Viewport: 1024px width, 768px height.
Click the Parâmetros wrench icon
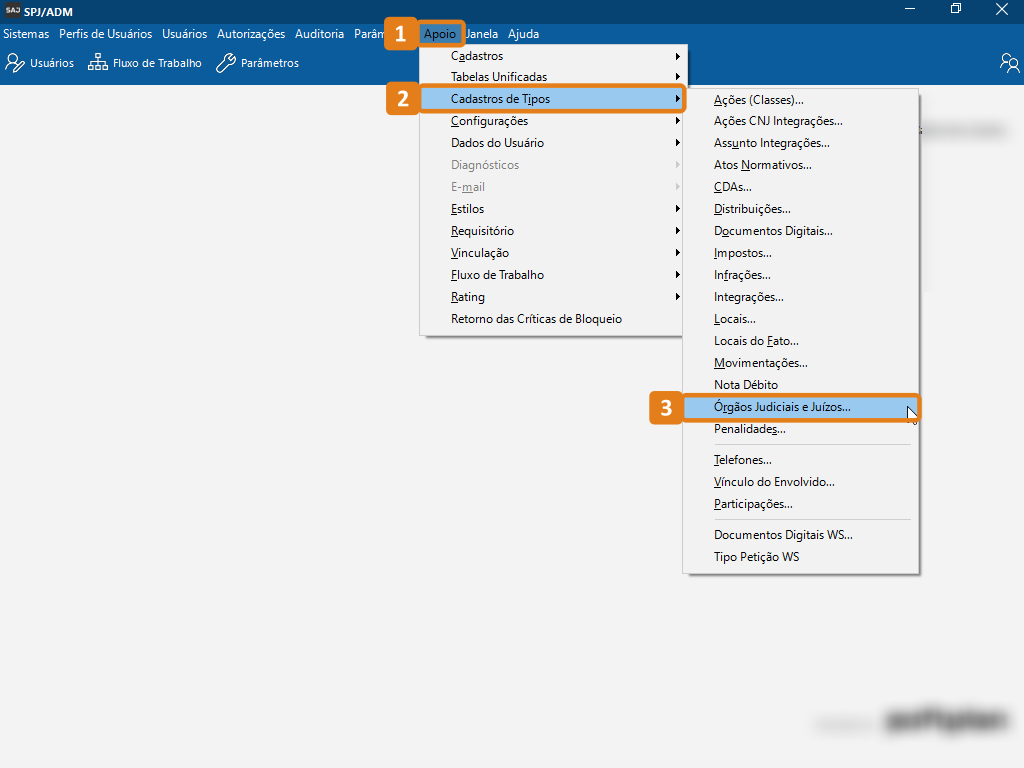click(x=226, y=63)
